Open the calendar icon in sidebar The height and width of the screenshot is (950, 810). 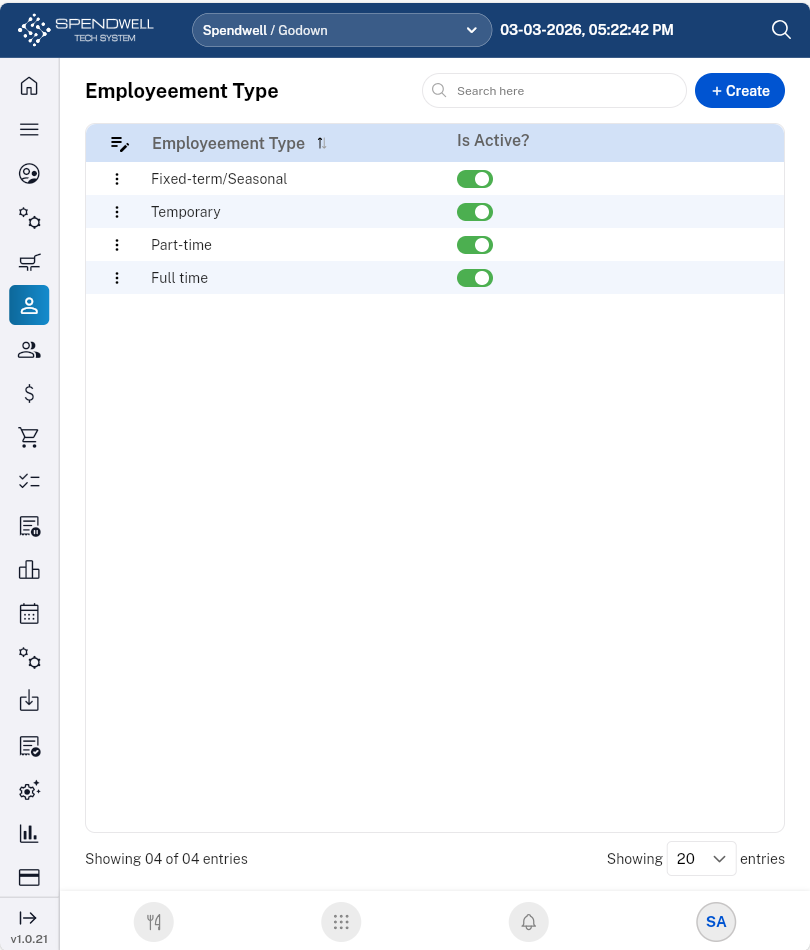(29, 614)
